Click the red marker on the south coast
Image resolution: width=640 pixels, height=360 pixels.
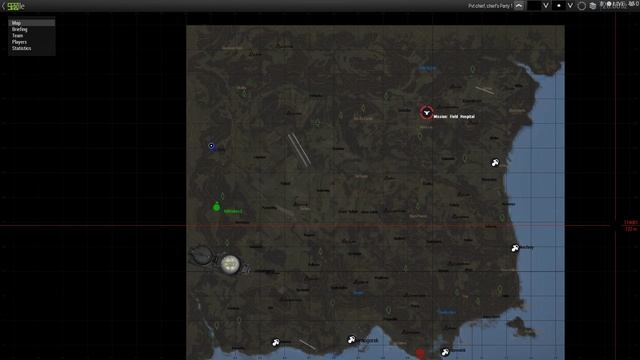tap(420, 353)
